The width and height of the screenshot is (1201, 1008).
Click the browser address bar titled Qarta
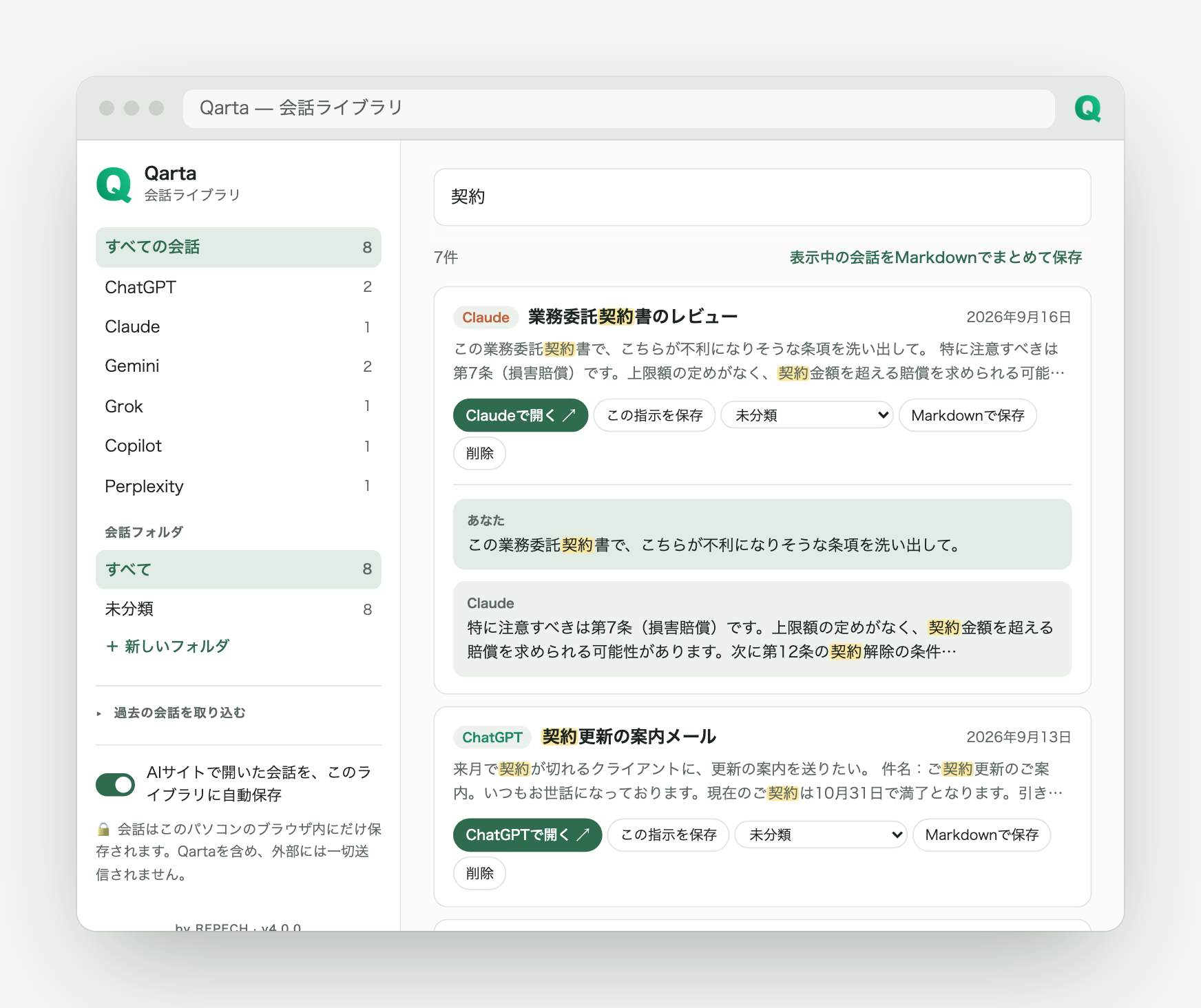coord(618,108)
